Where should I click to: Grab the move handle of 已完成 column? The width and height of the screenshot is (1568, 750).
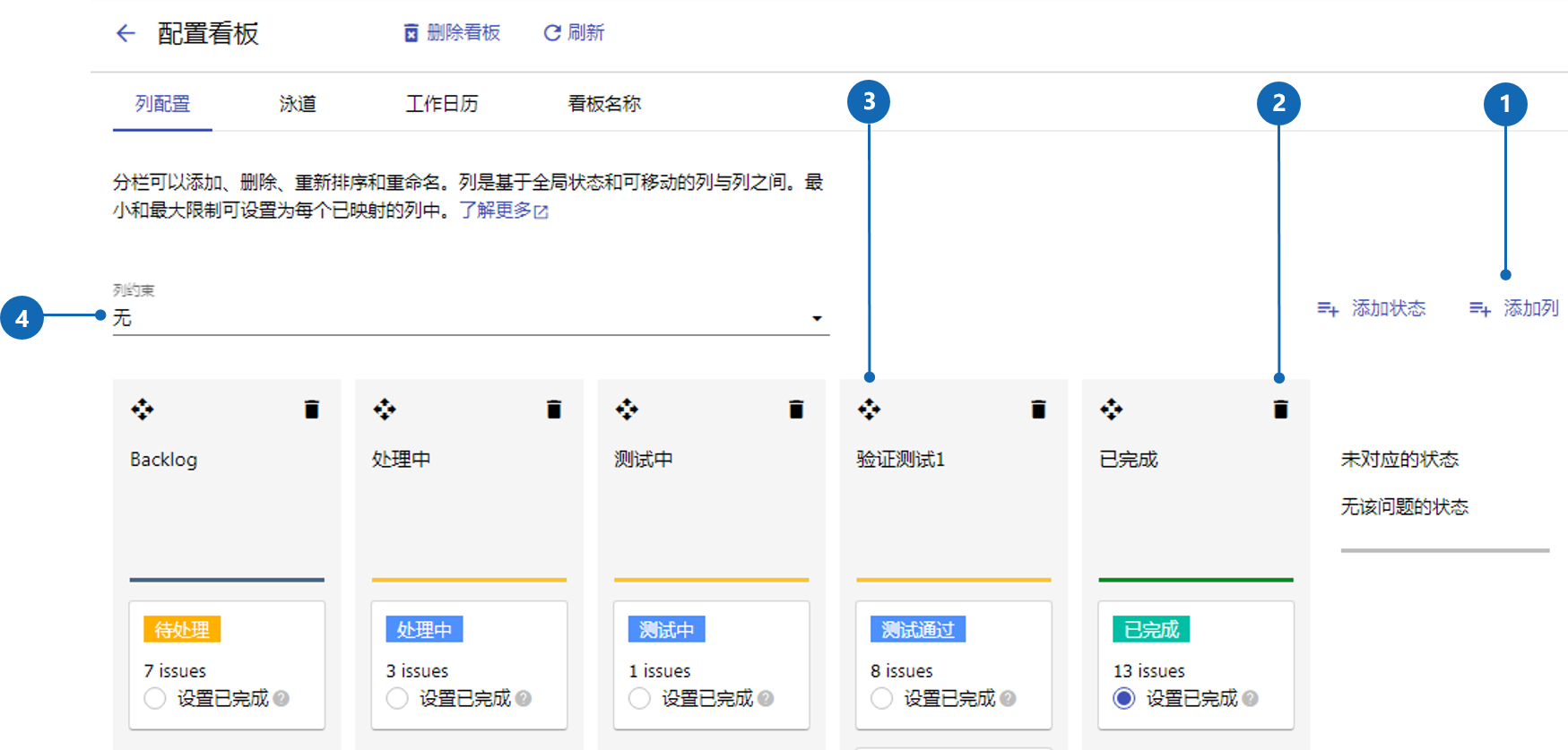(1112, 409)
